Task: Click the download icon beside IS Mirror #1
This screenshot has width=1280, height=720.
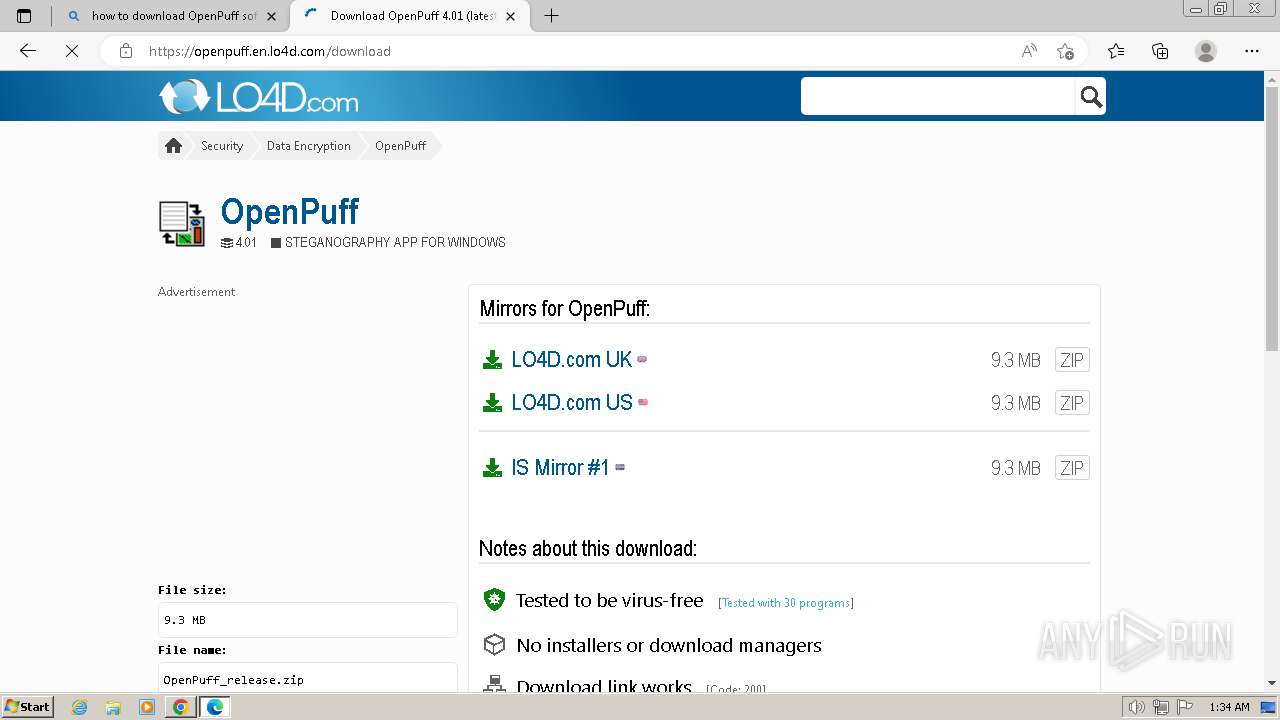Action: [x=492, y=468]
